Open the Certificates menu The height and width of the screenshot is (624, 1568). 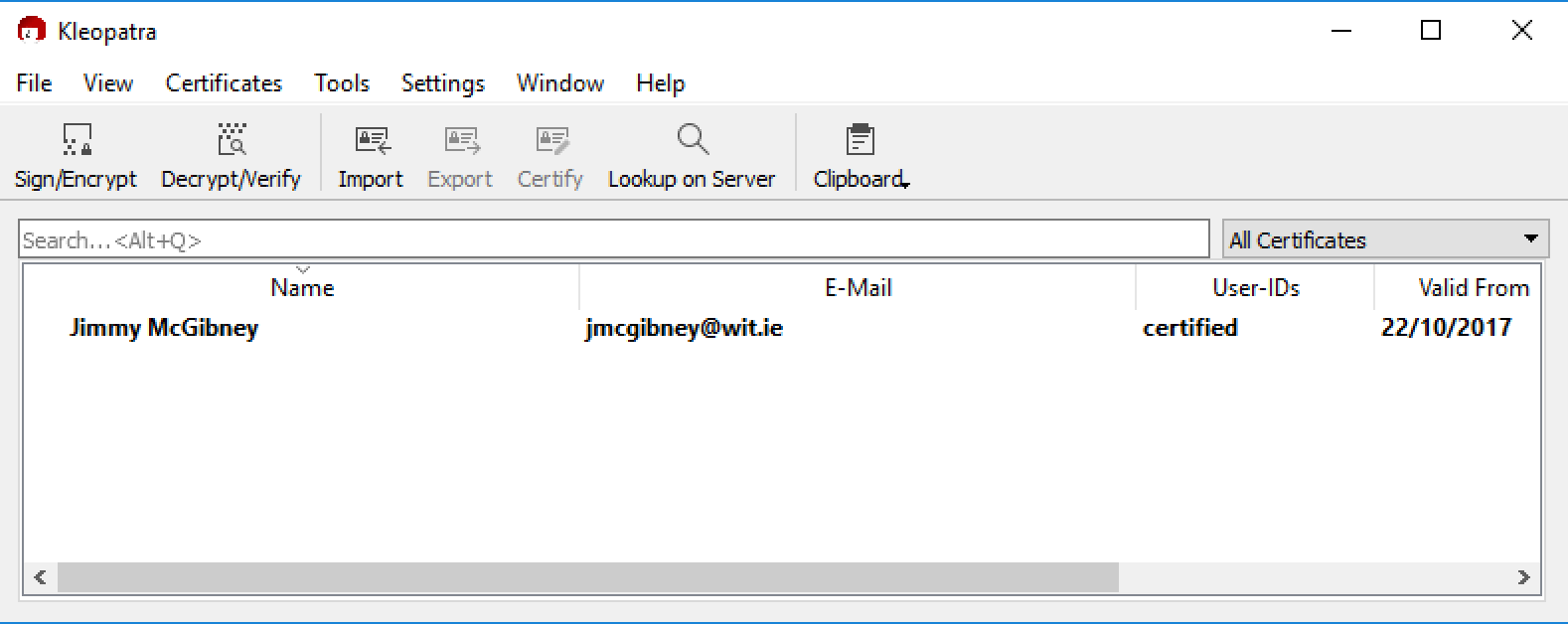click(224, 83)
